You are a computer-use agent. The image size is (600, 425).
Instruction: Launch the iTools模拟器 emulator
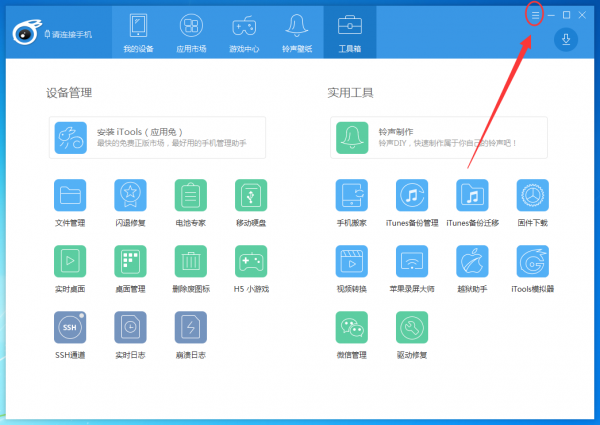533,261
